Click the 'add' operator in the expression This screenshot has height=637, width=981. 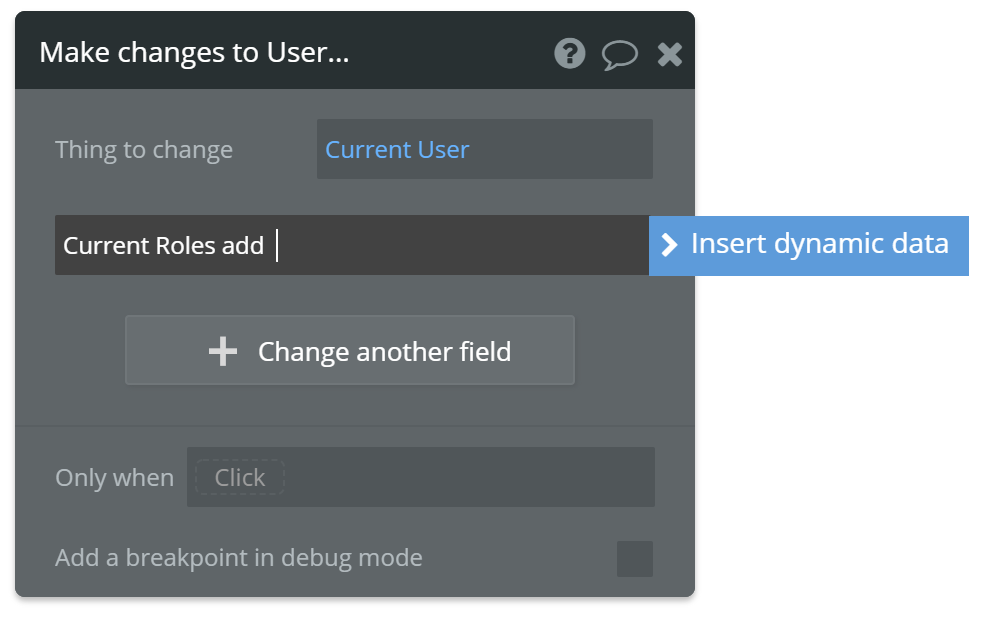click(x=243, y=245)
